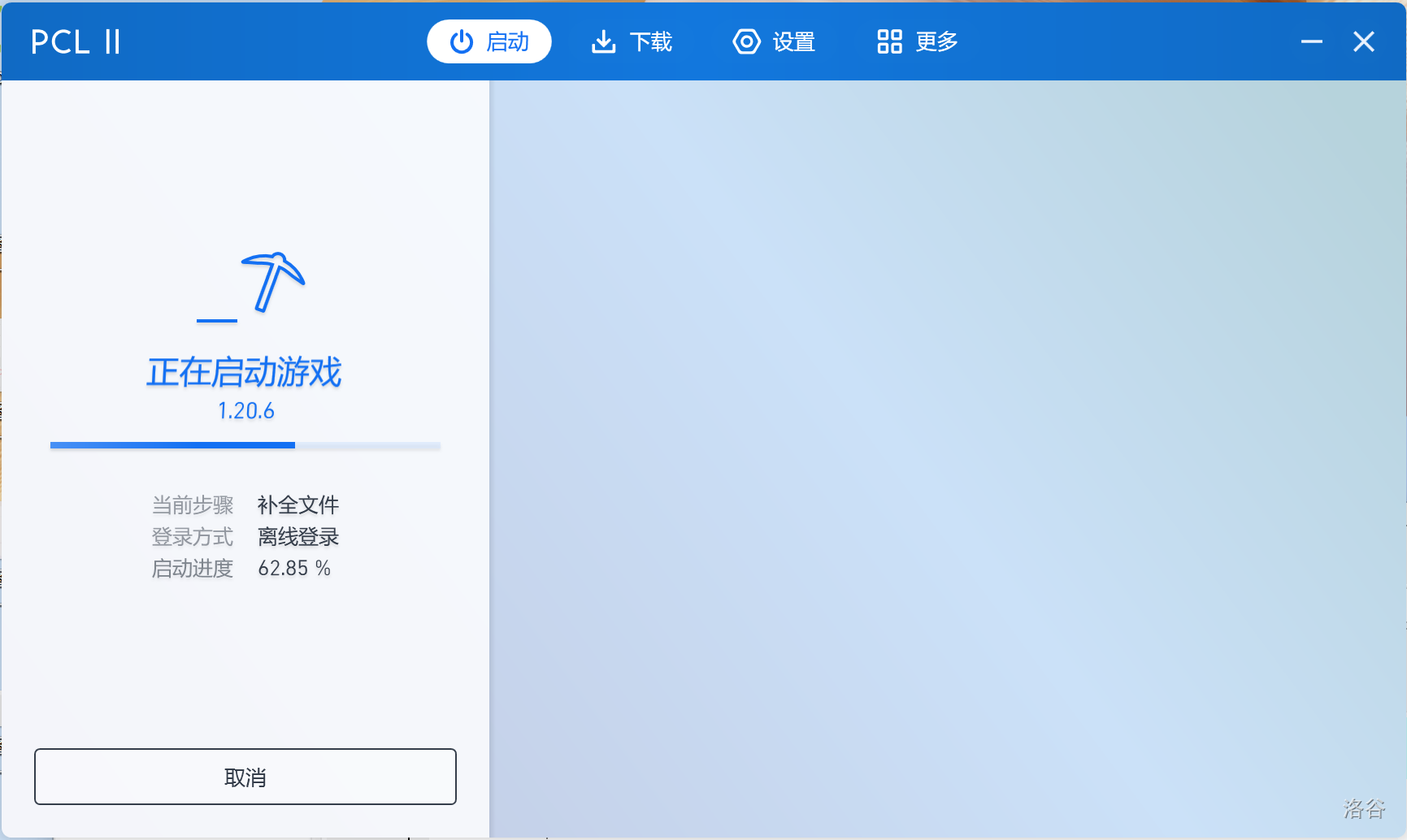The height and width of the screenshot is (840, 1407).
Task: Click the pickaxe launching icon
Action: tap(272, 282)
